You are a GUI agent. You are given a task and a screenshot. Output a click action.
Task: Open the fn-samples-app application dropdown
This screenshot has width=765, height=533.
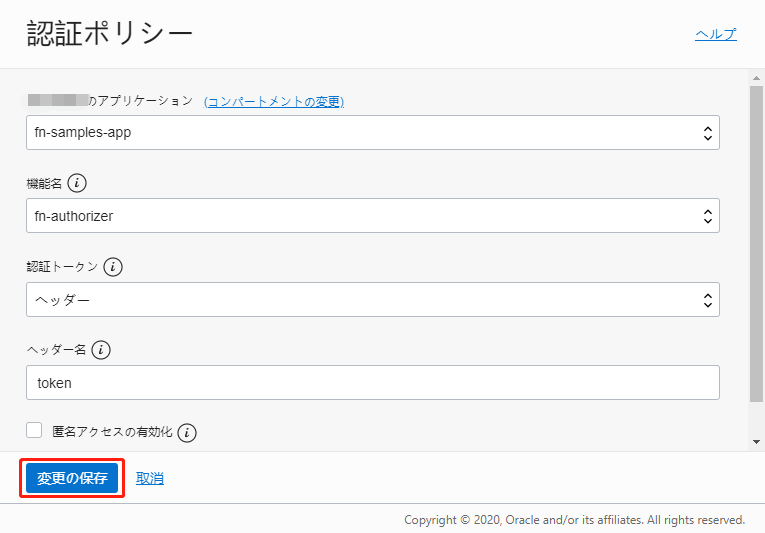pyautogui.click(x=372, y=132)
